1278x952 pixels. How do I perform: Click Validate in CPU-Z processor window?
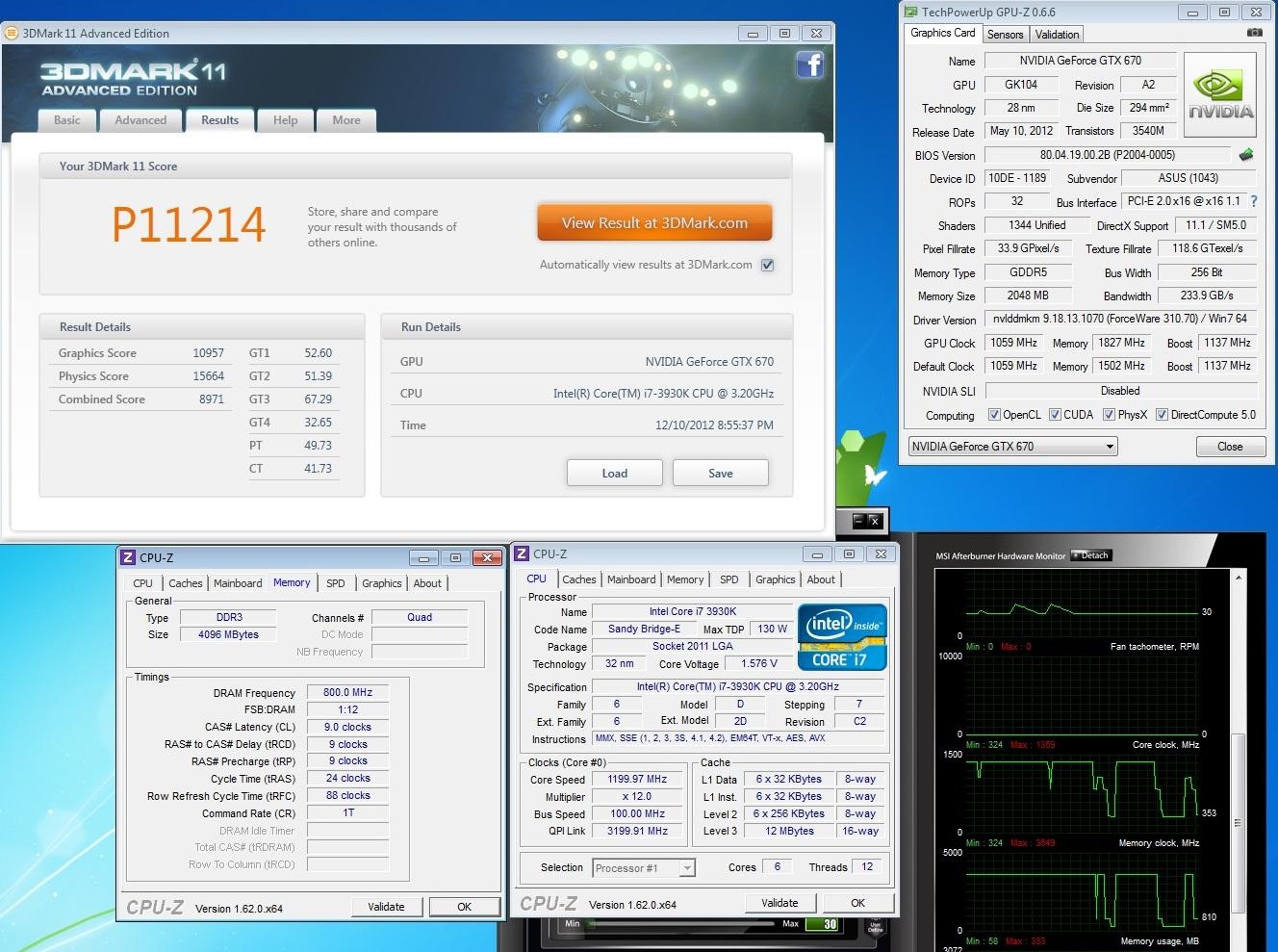tap(780, 903)
